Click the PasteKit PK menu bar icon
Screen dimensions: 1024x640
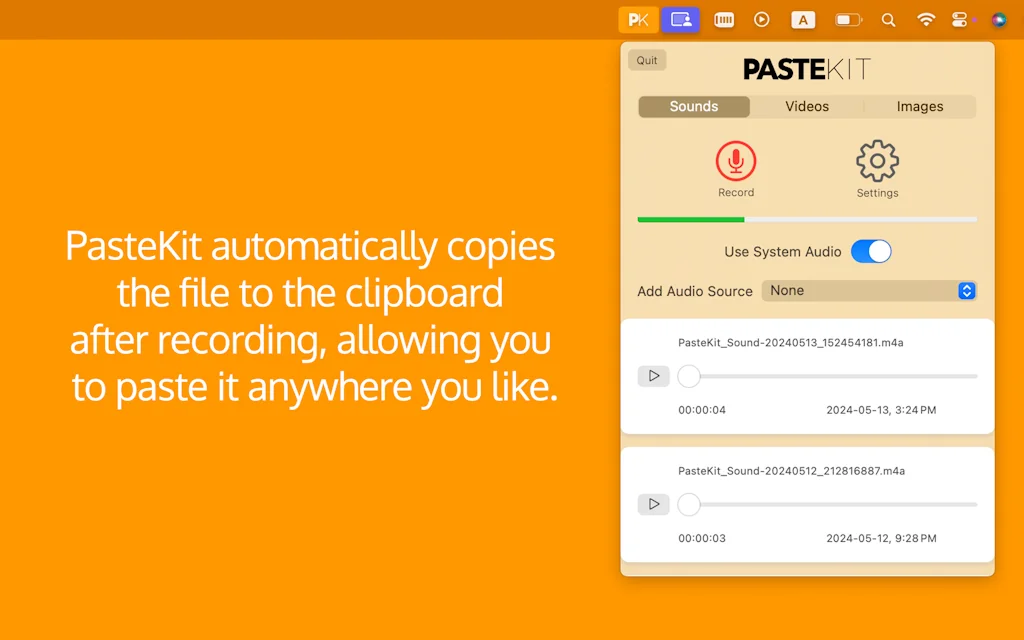click(638, 19)
